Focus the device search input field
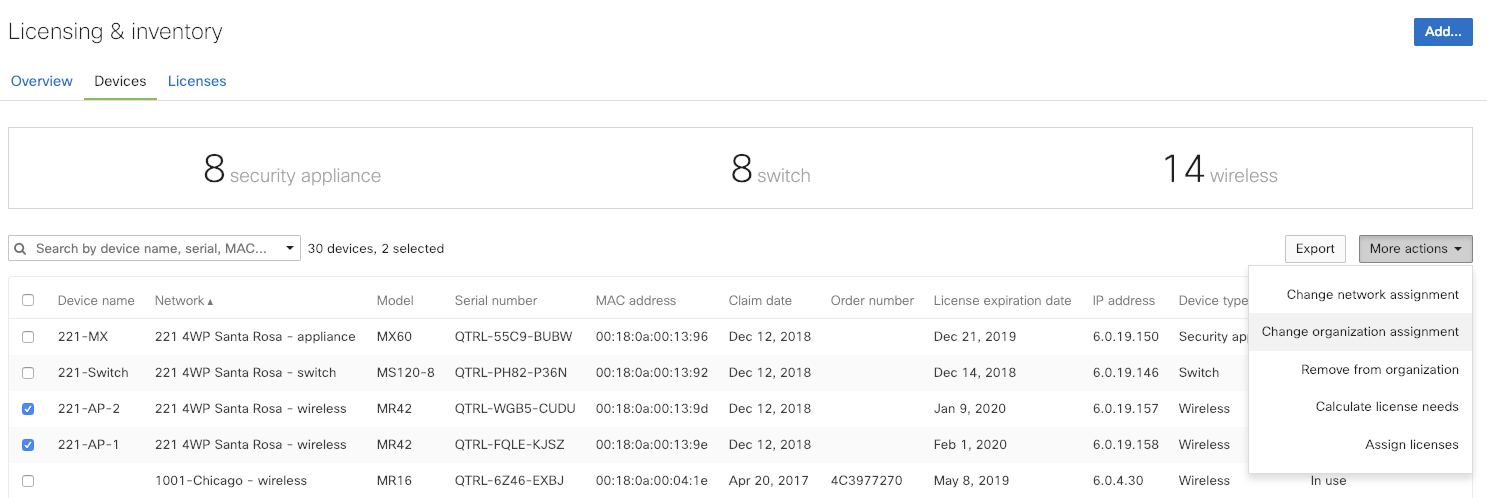The width and height of the screenshot is (1487, 498). tap(150, 249)
